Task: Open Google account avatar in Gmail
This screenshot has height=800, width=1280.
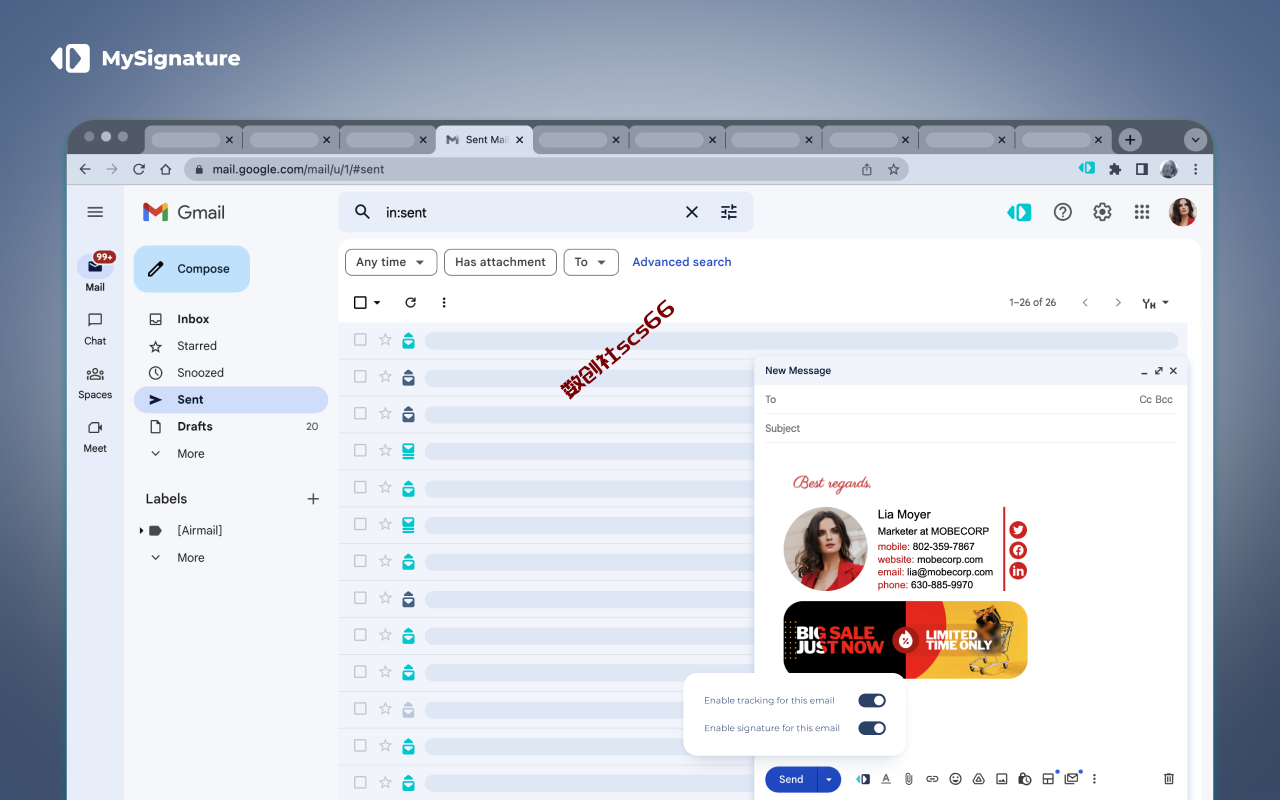Action: click(1183, 212)
